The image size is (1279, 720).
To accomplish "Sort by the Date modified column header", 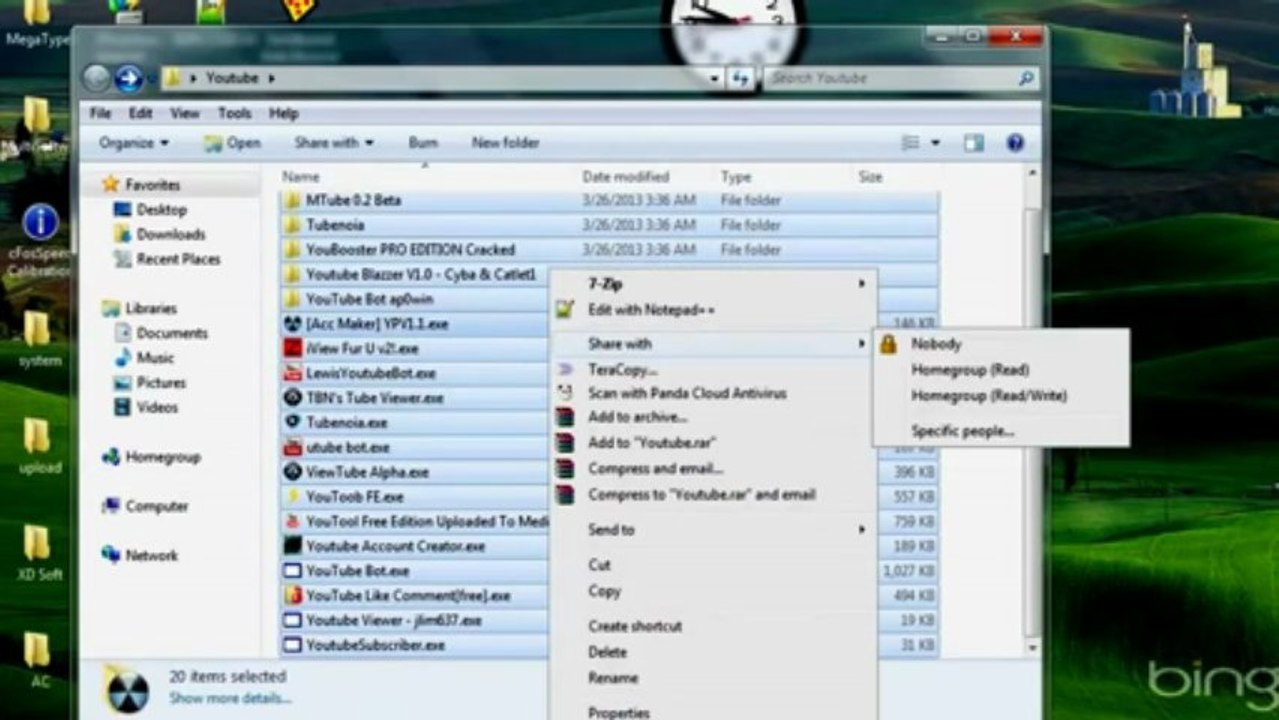I will (x=625, y=177).
